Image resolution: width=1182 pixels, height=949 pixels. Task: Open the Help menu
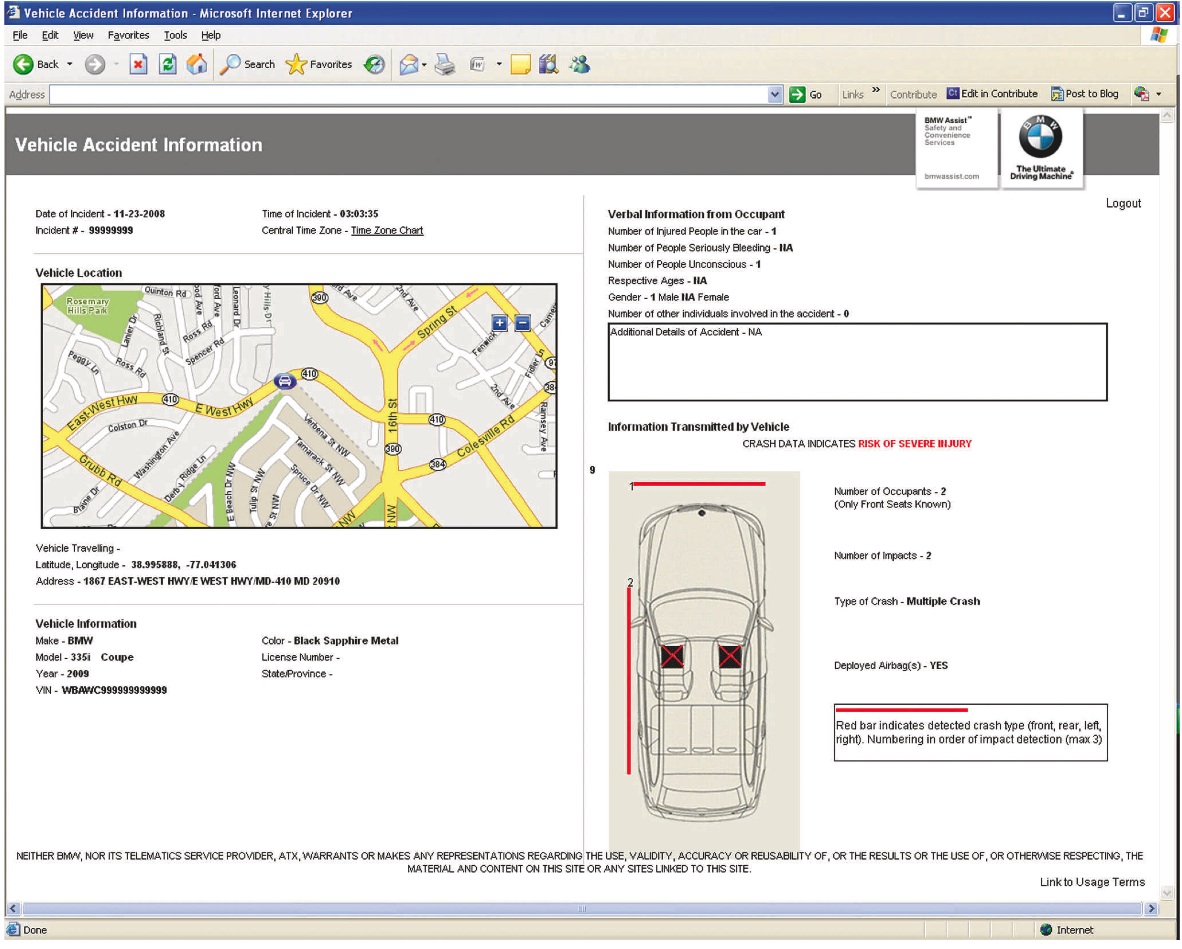click(211, 35)
